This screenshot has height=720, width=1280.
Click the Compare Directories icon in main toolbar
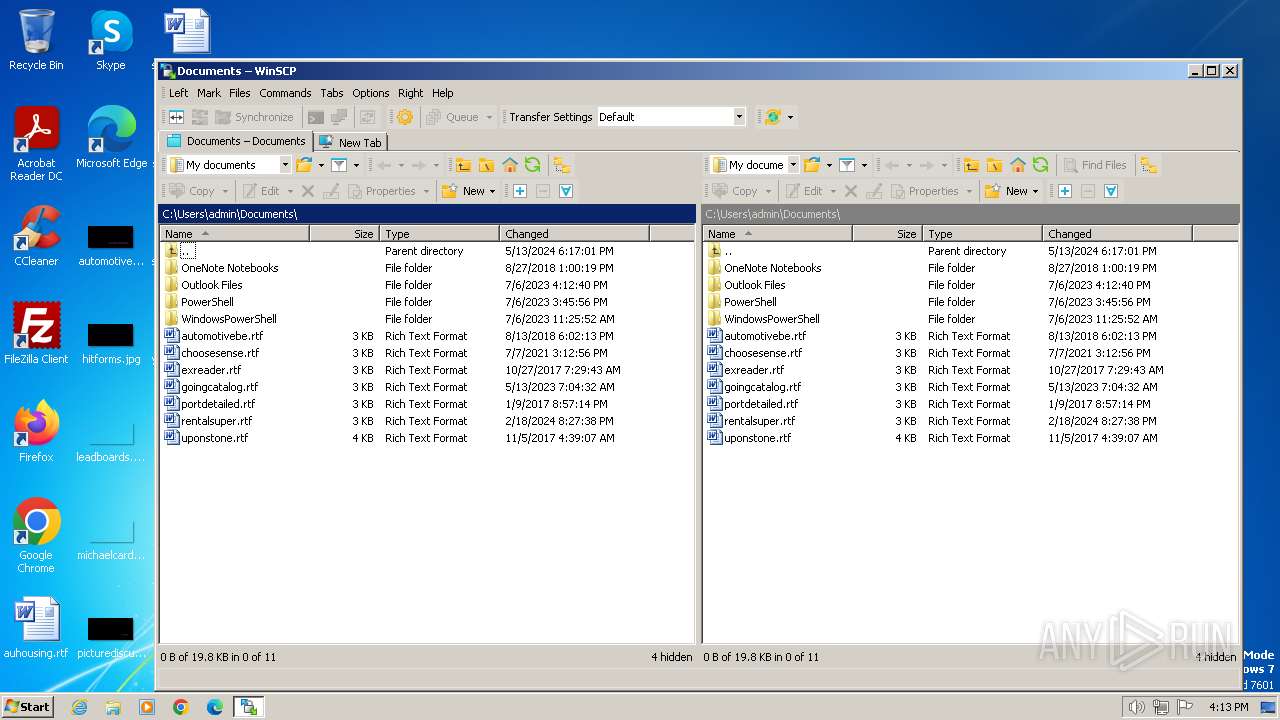176,117
